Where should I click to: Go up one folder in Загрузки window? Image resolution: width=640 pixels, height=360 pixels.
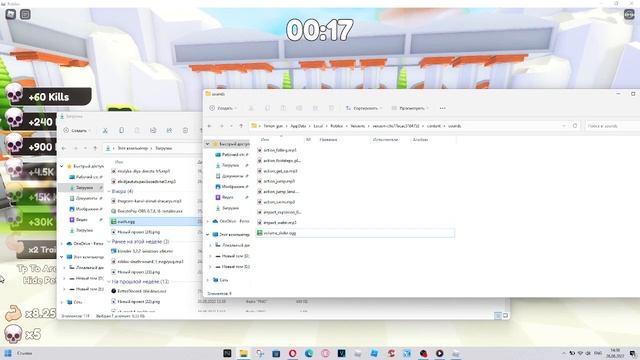95,148
